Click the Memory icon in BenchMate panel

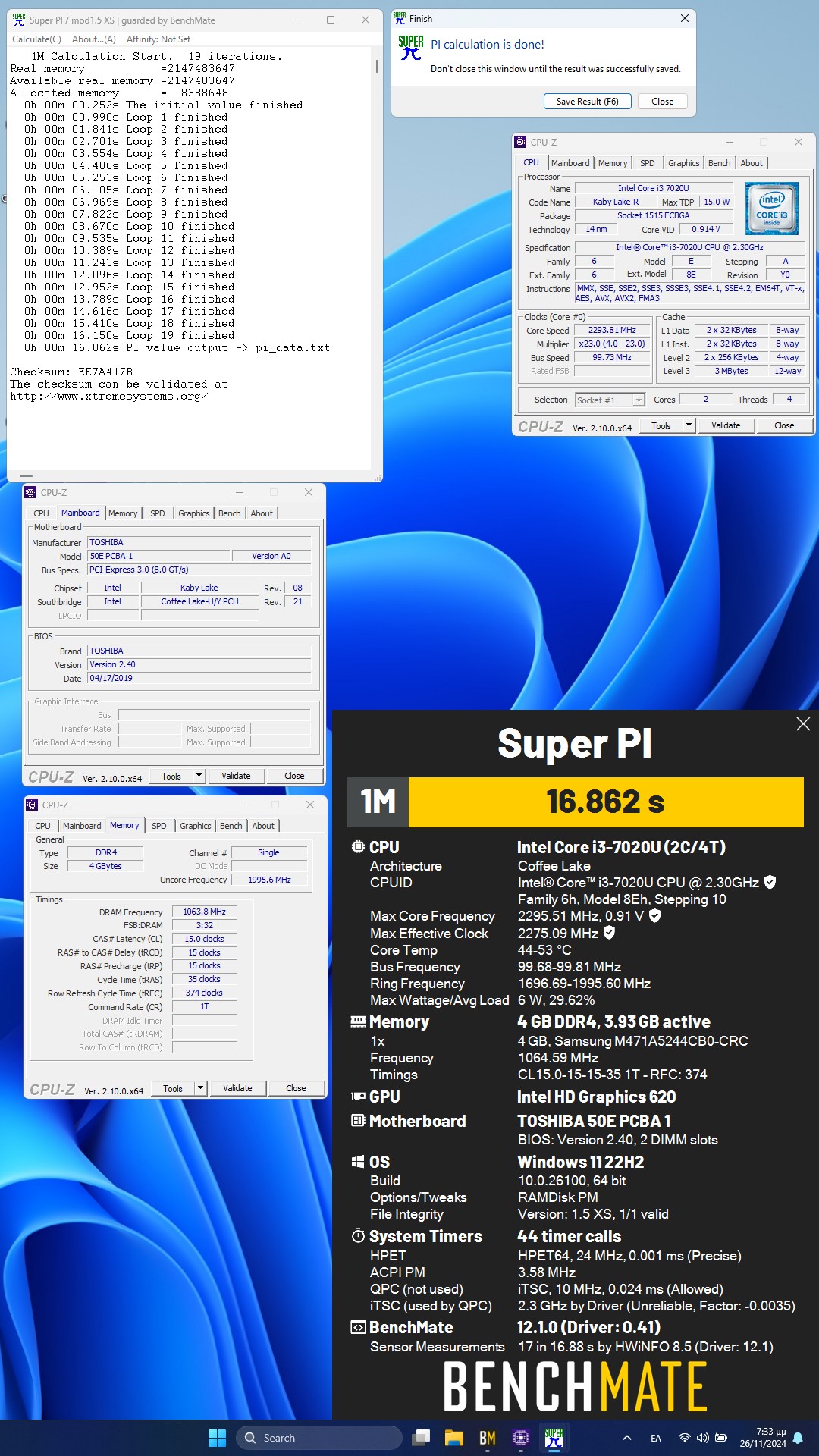click(x=358, y=1021)
